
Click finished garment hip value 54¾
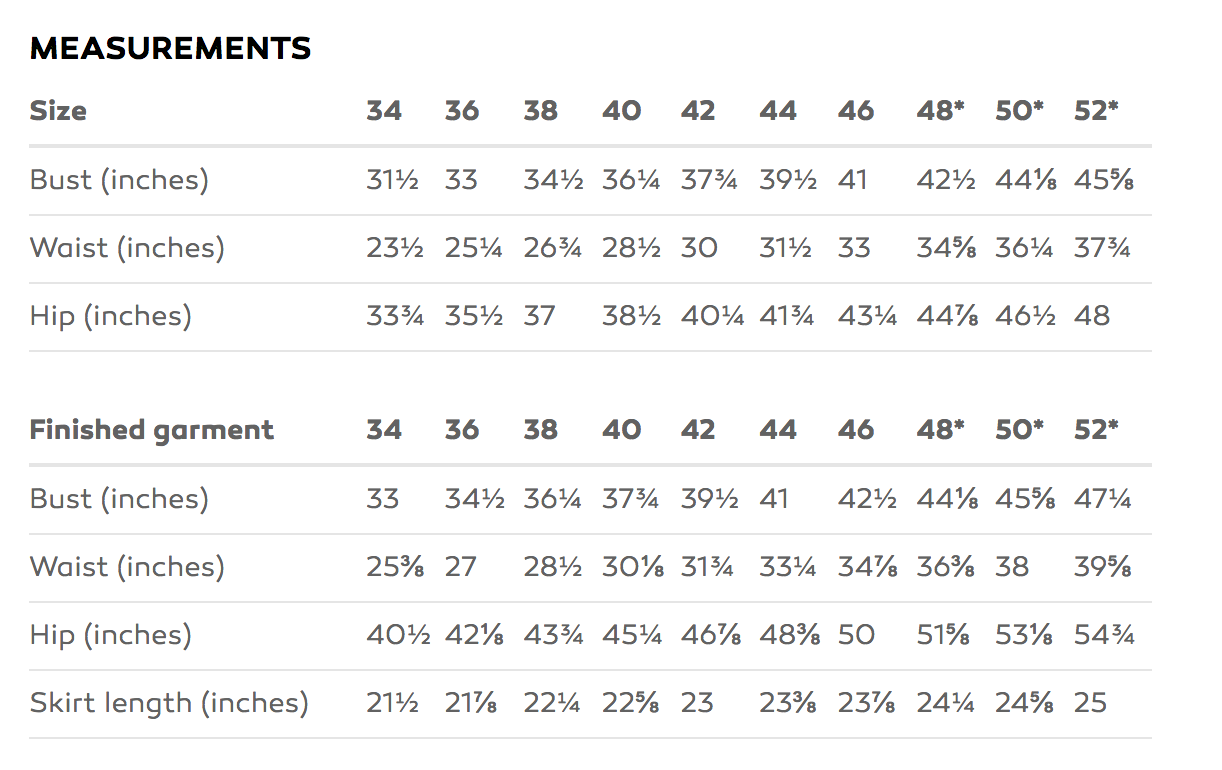1104,635
